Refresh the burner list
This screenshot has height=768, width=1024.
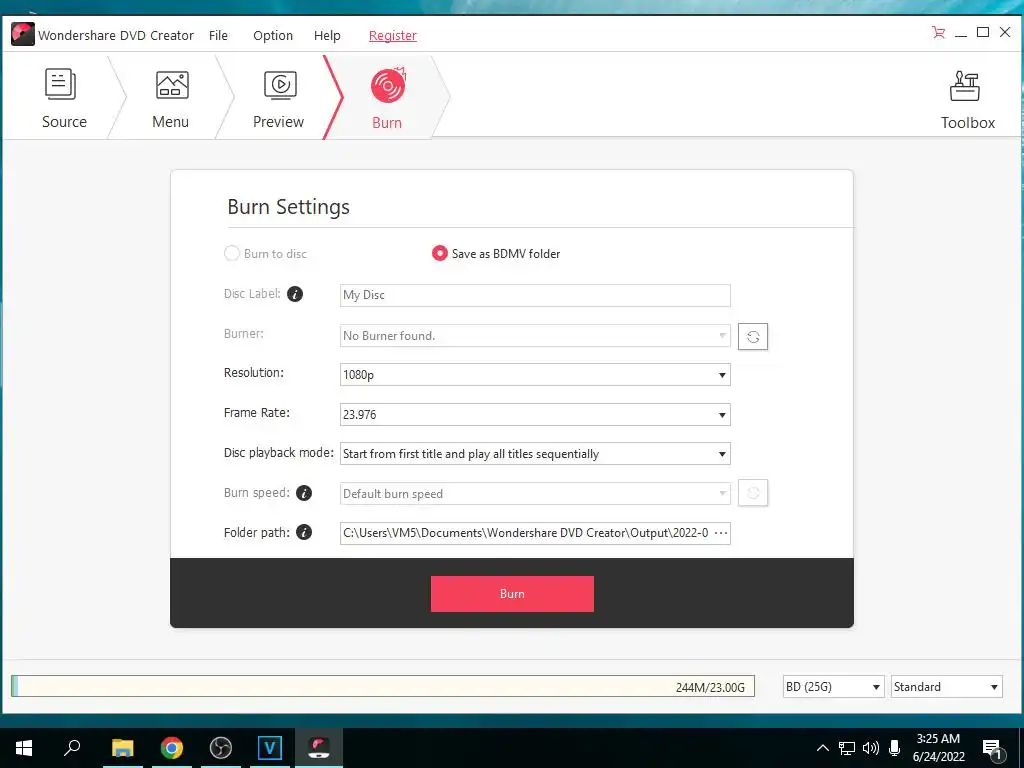tap(753, 336)
